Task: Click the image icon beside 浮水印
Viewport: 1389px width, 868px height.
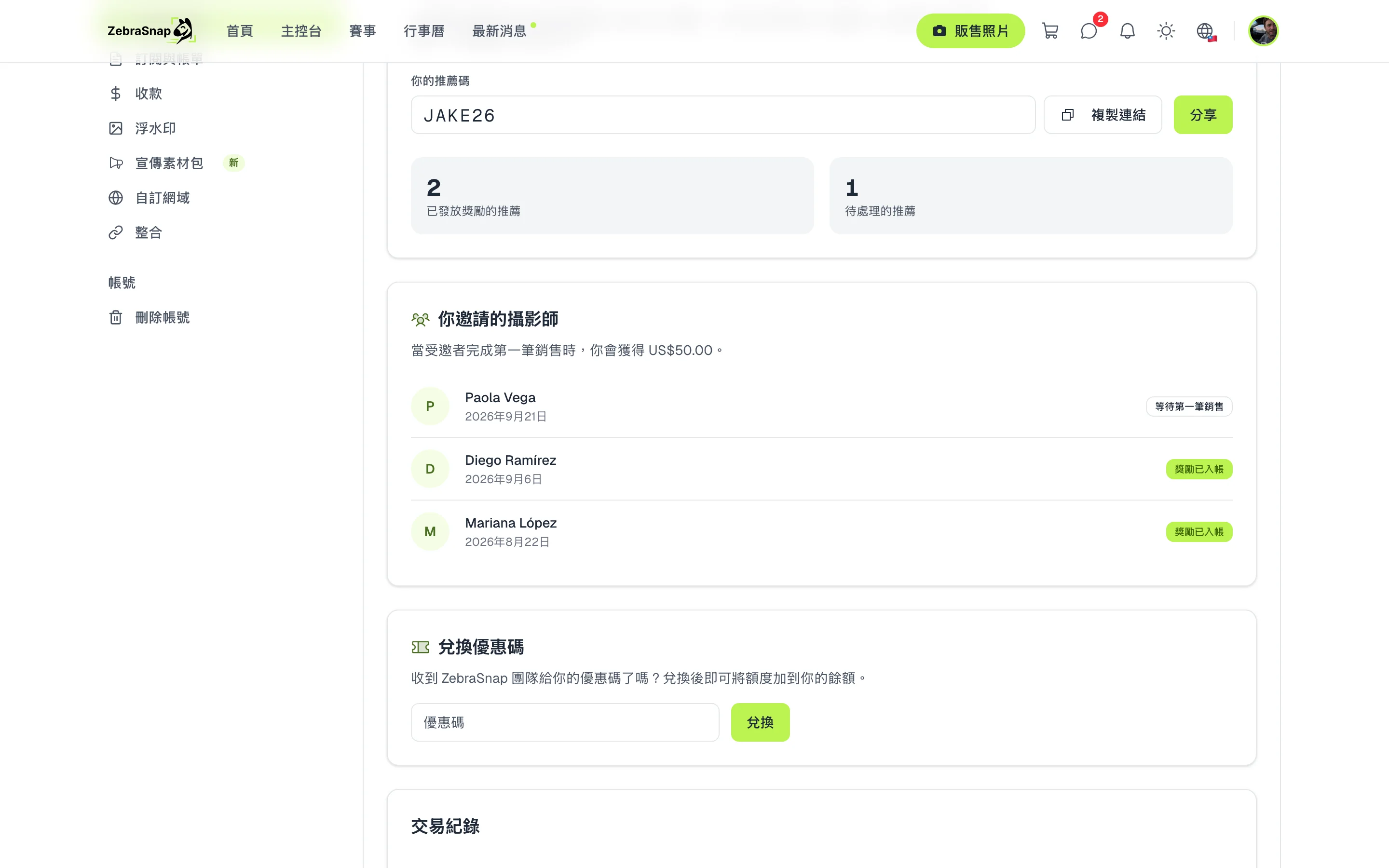Action: [115, 128]
